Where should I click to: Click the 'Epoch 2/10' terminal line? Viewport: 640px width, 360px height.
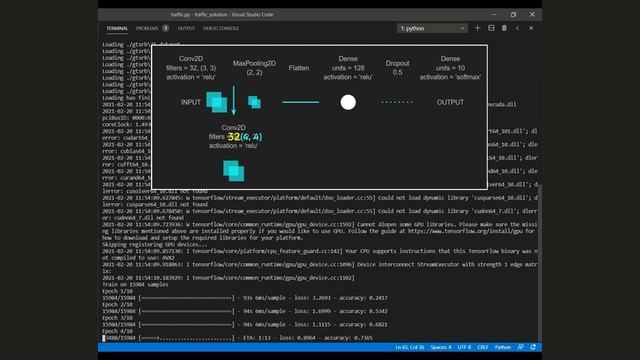pyautogui.click(x=117, y=304)
